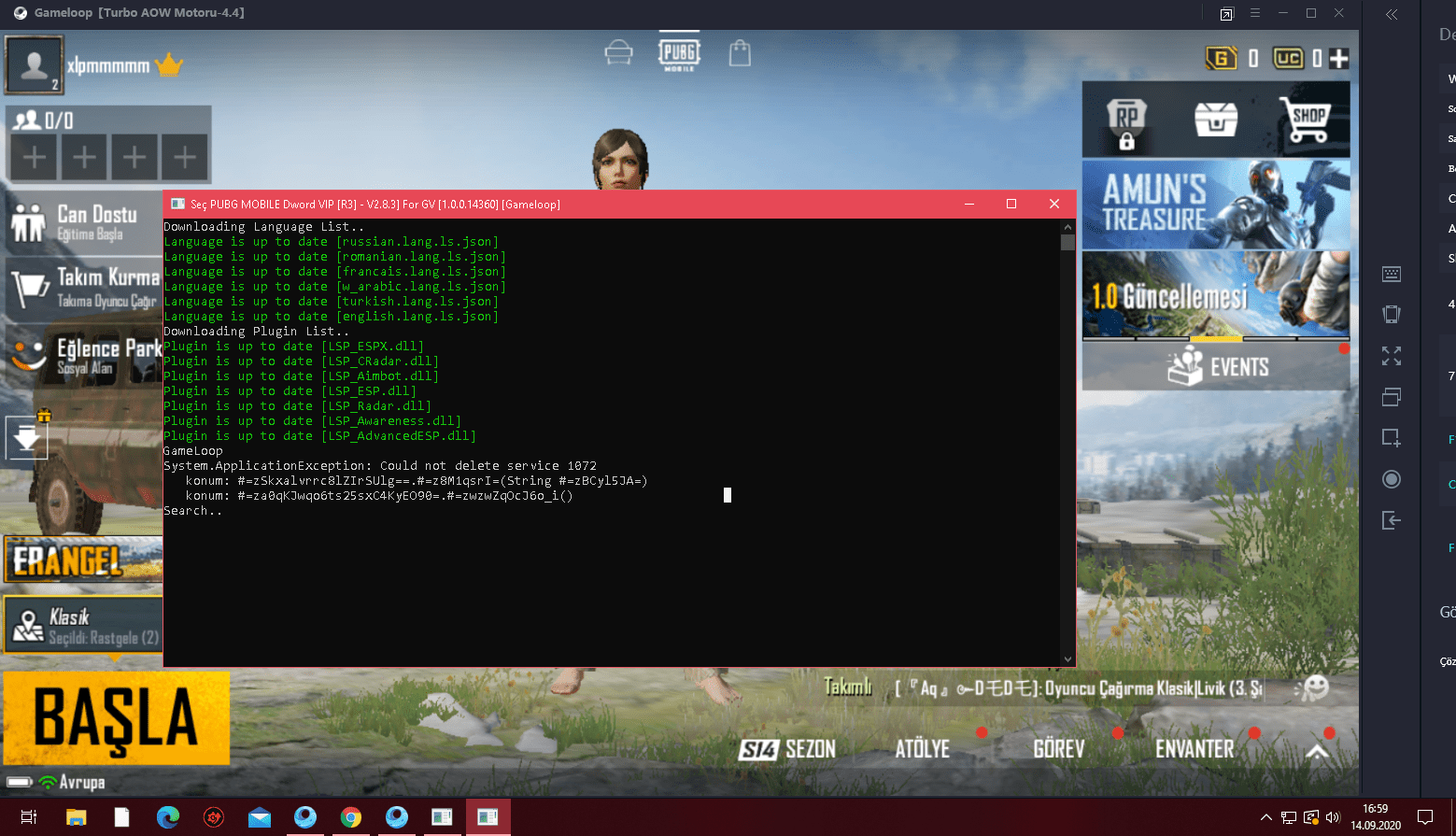Viewport: 1456px width, 836px height.
Task: Collapse the Gameloop side toolbar with double chevron
Action: pyautogui.click(x=1392, y=14)
